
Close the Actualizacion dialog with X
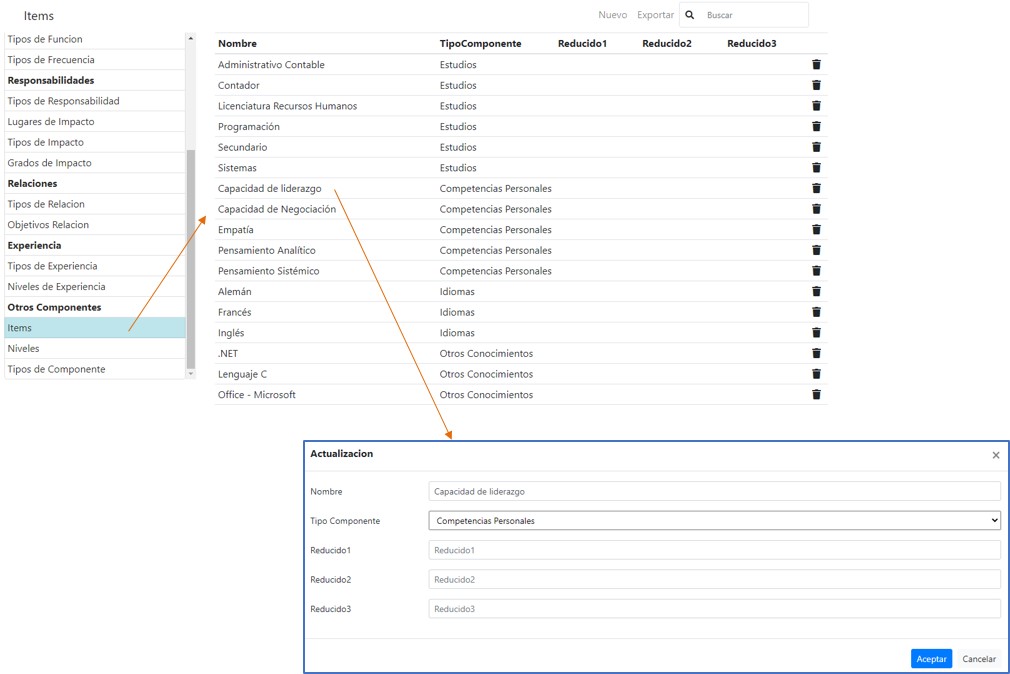click(x=995, y=455)
